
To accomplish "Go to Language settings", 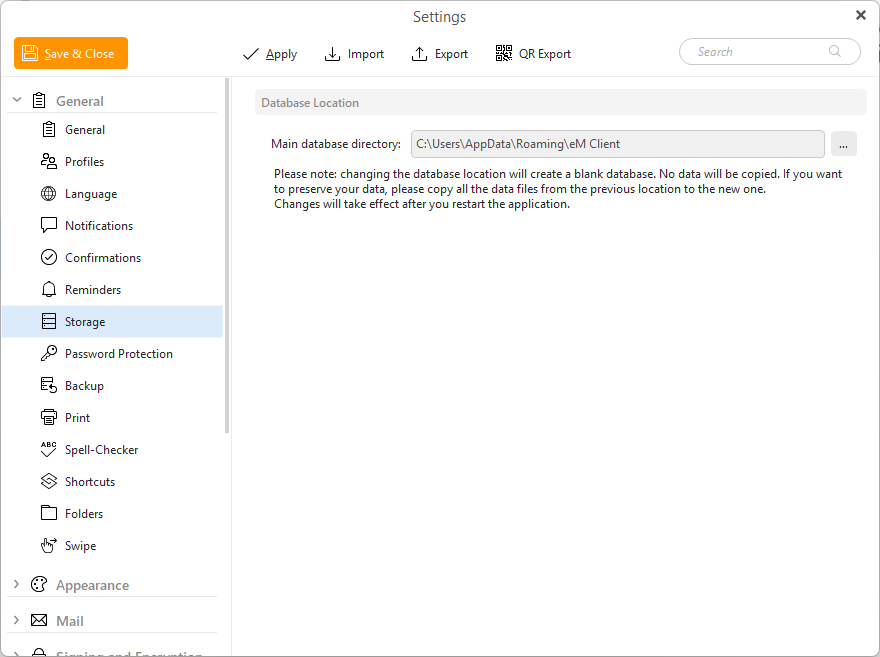I will click(x=112, y=194).
